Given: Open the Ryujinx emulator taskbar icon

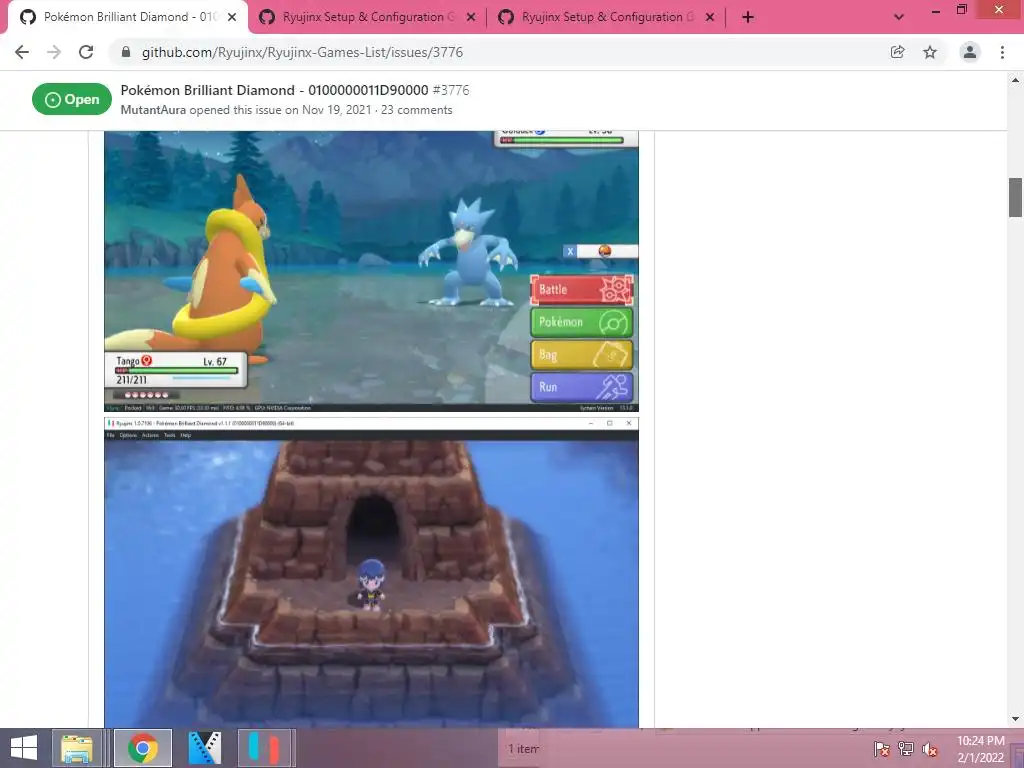Looking at the screenshot, I should 266,748.
